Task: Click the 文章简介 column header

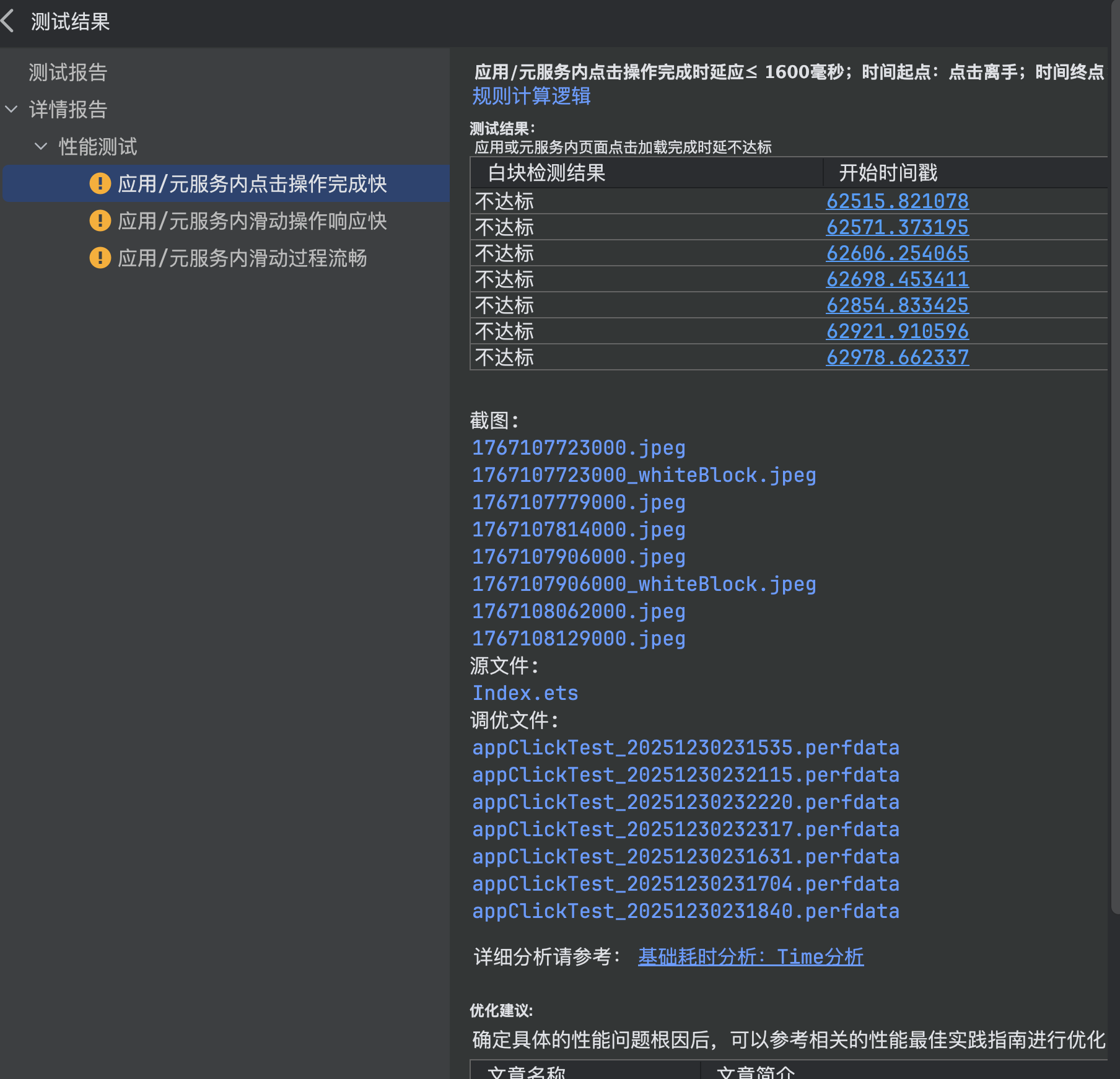Action: 904,1071
